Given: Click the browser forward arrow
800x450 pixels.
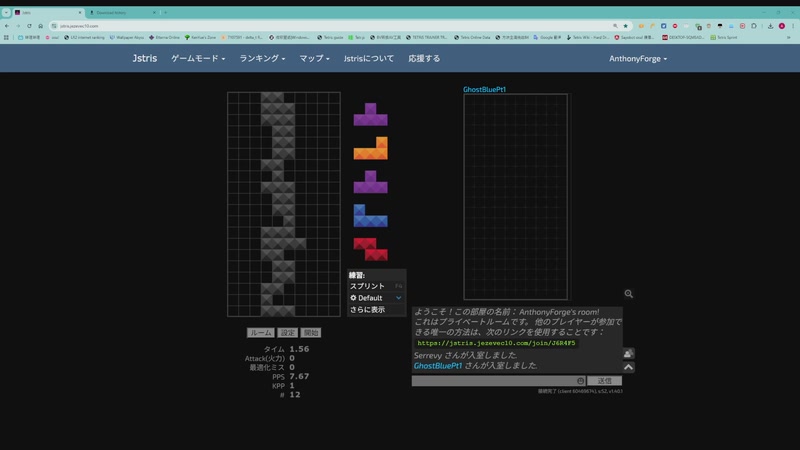Looking at the screenshot, I should (18, 26).
